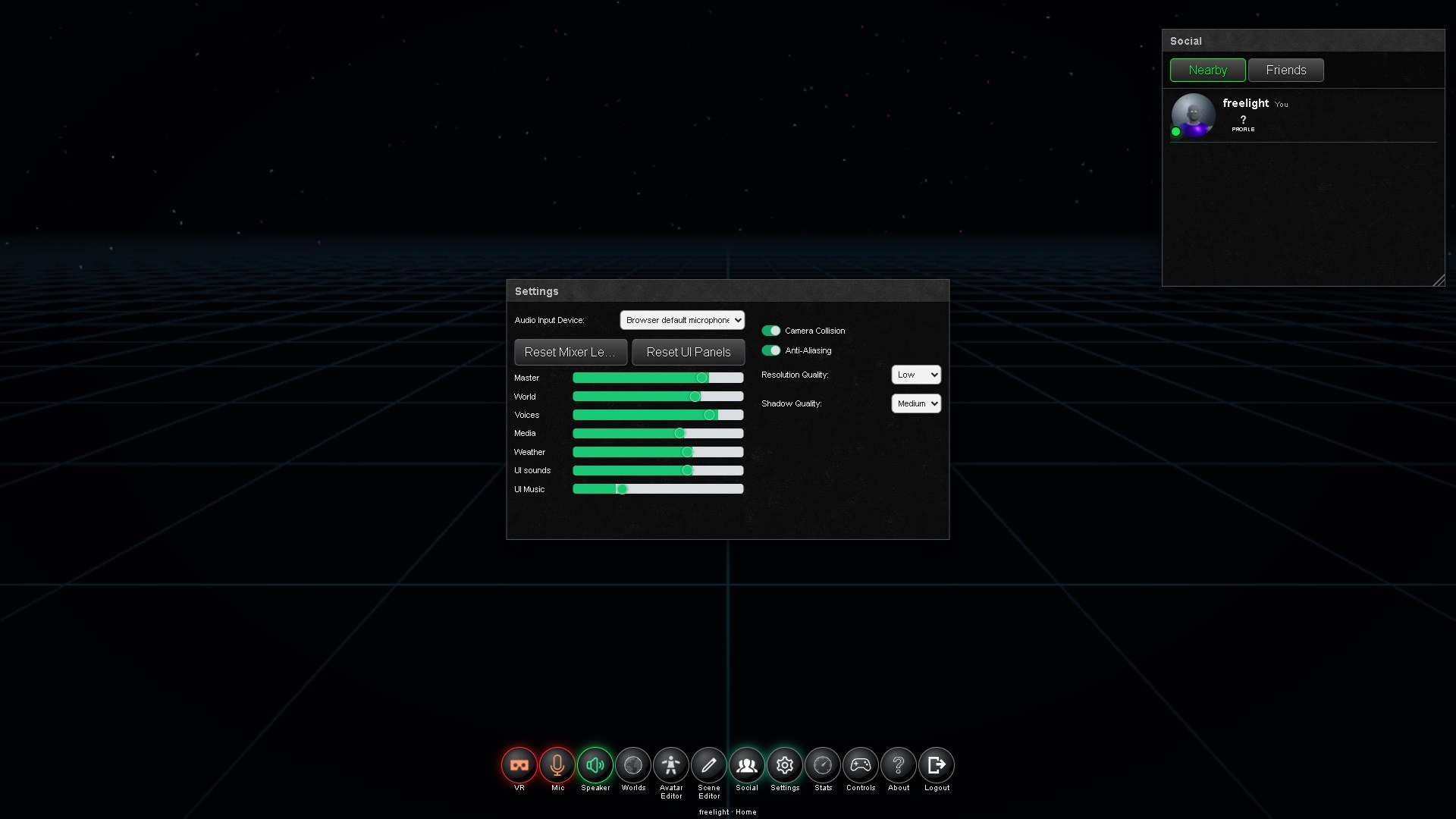Click the Settings panel title bar
The width and height of the screenshot is (1456, 819).
728,291
